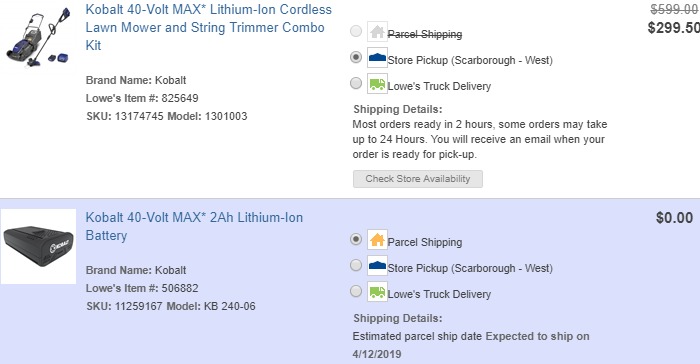The height and width of the screenshot is (364, 700).
Task: Click the greyed-out house icon for mower Parcel Shipping
Action: [x=377, y=32]
